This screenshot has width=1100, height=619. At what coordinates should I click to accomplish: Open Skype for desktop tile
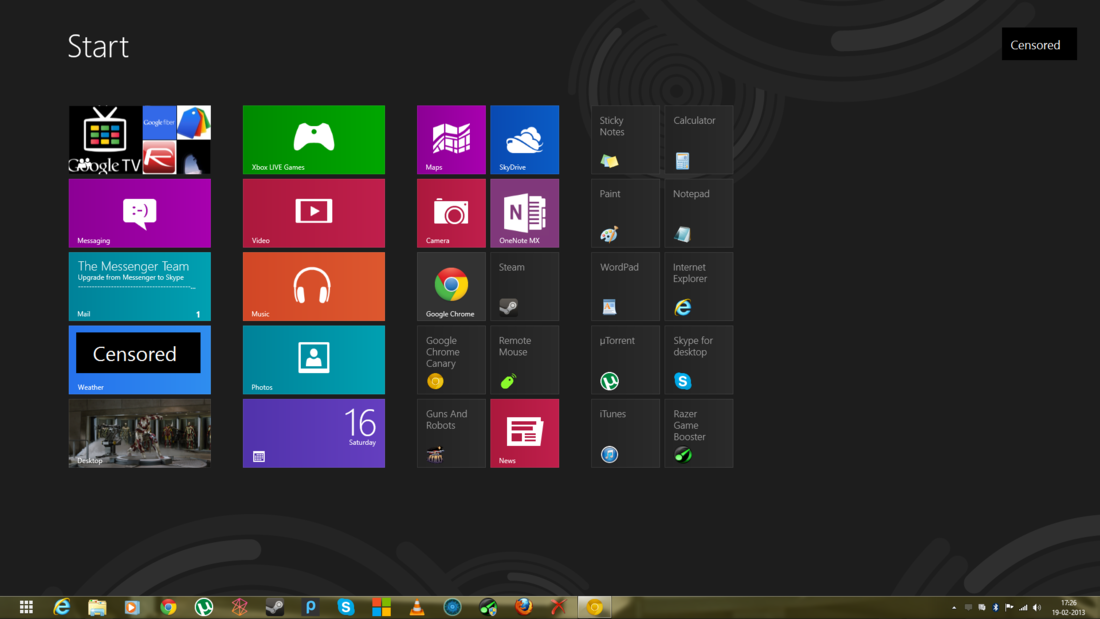(698, 360)
